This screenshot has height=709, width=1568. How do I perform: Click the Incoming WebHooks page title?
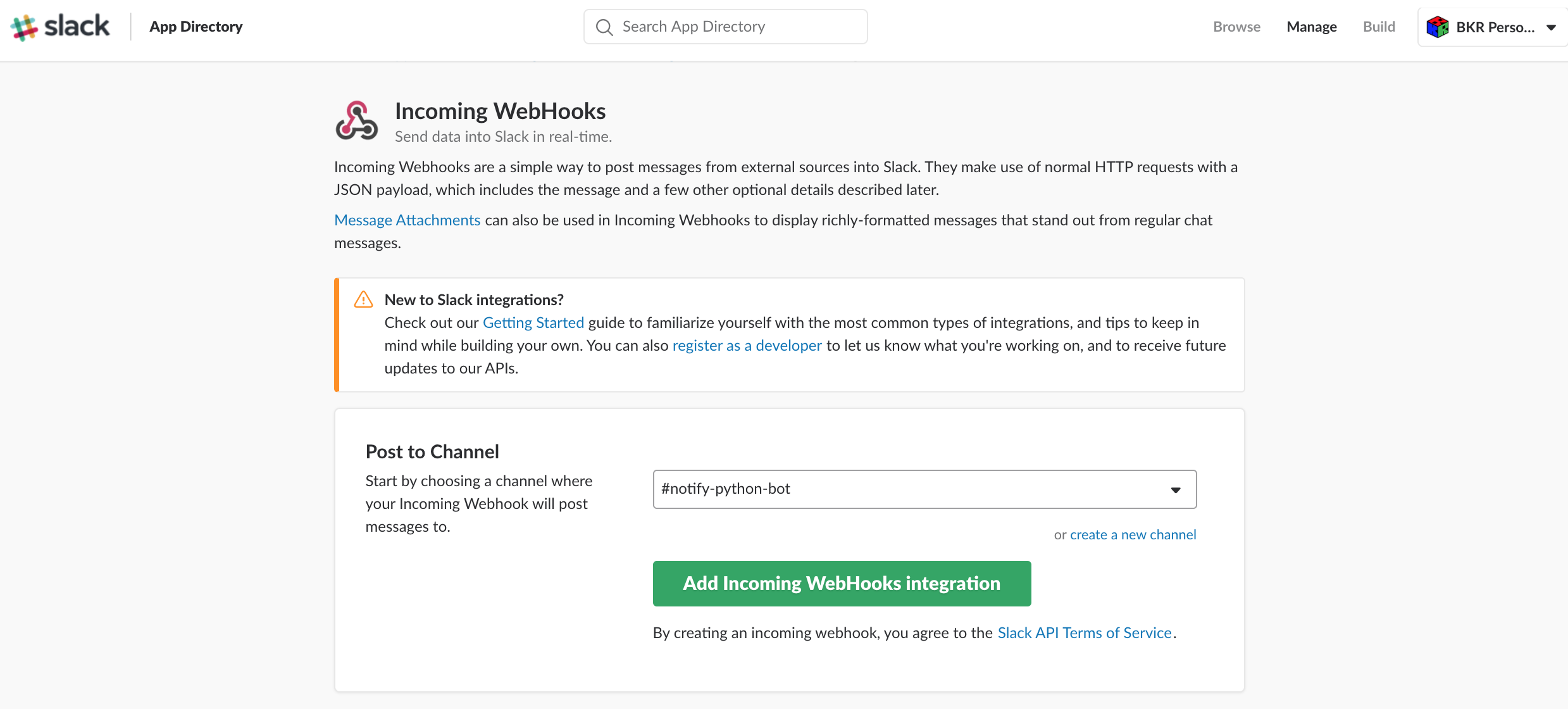500,111
